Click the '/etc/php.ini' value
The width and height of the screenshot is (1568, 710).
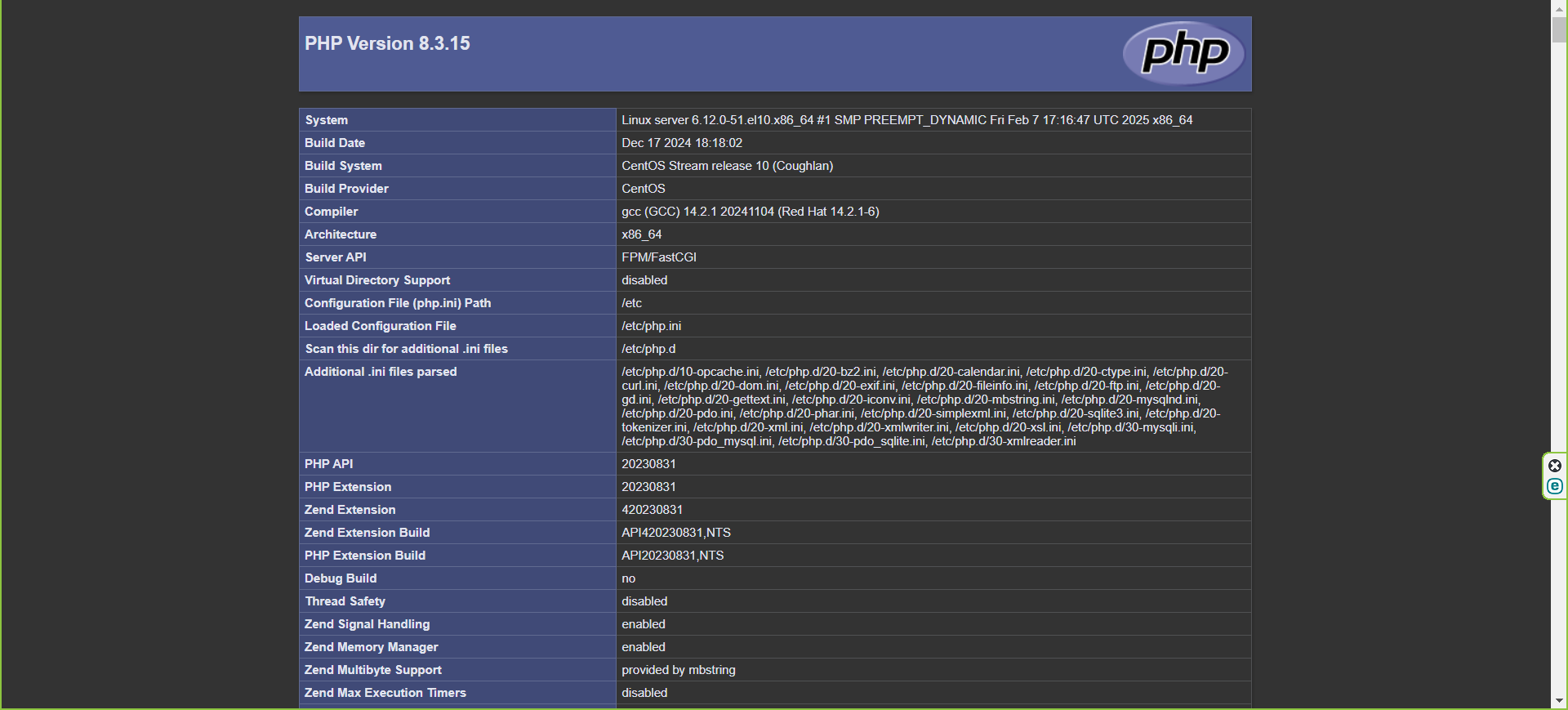click(651, 326)
